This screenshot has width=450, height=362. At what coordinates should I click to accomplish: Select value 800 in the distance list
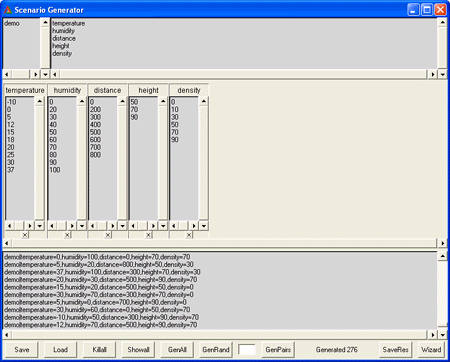[x=95, y=155]
